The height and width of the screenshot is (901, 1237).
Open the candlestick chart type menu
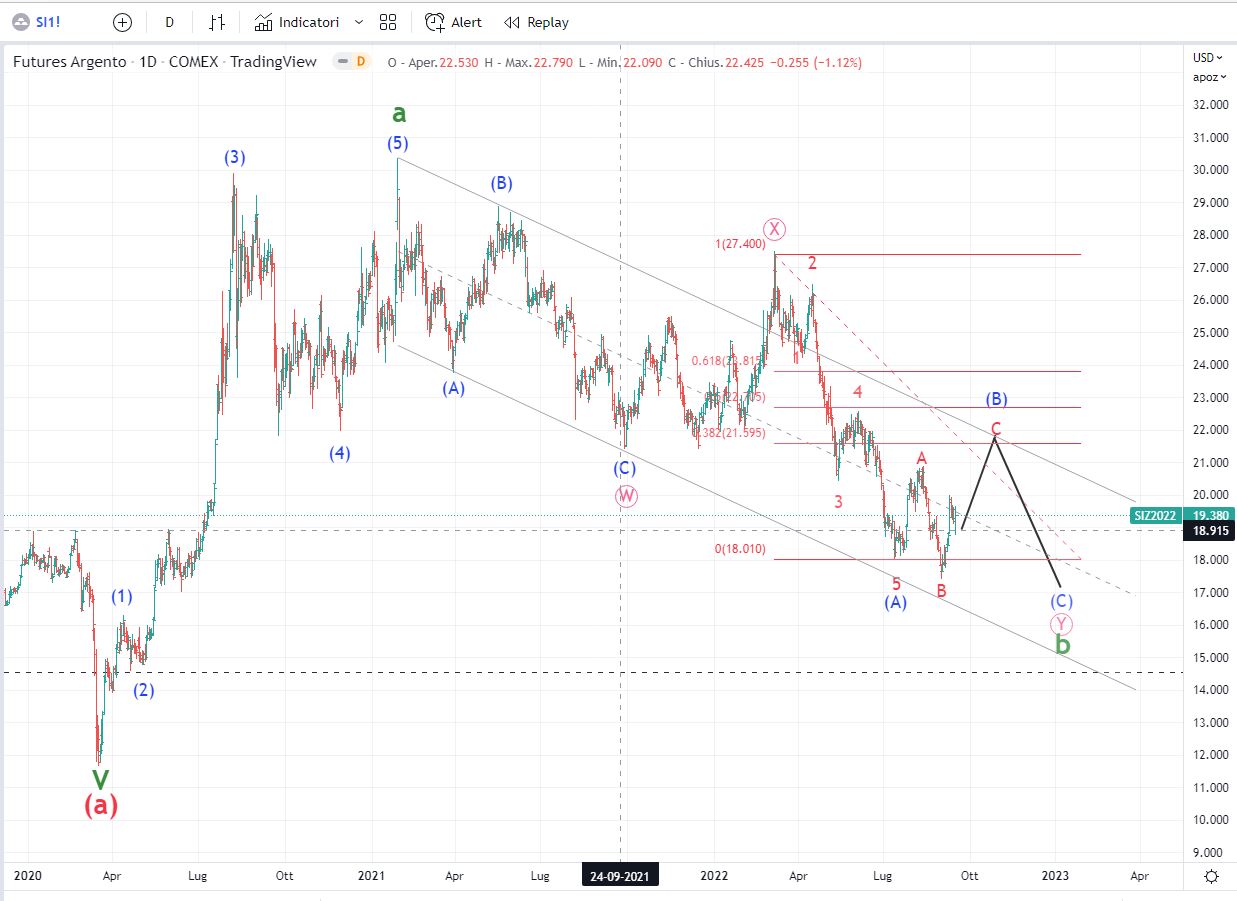(x=217, y=22)
